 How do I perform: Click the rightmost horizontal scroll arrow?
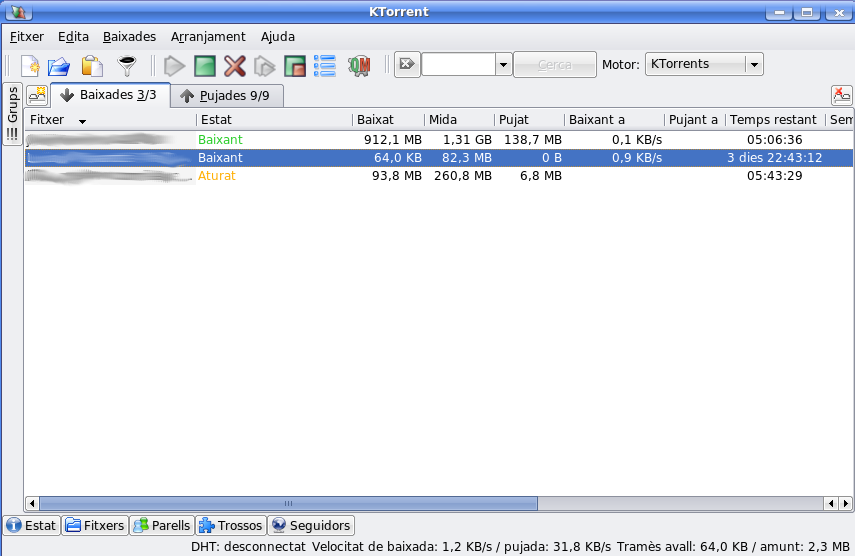pyautogui.click(x=846, y=503)
